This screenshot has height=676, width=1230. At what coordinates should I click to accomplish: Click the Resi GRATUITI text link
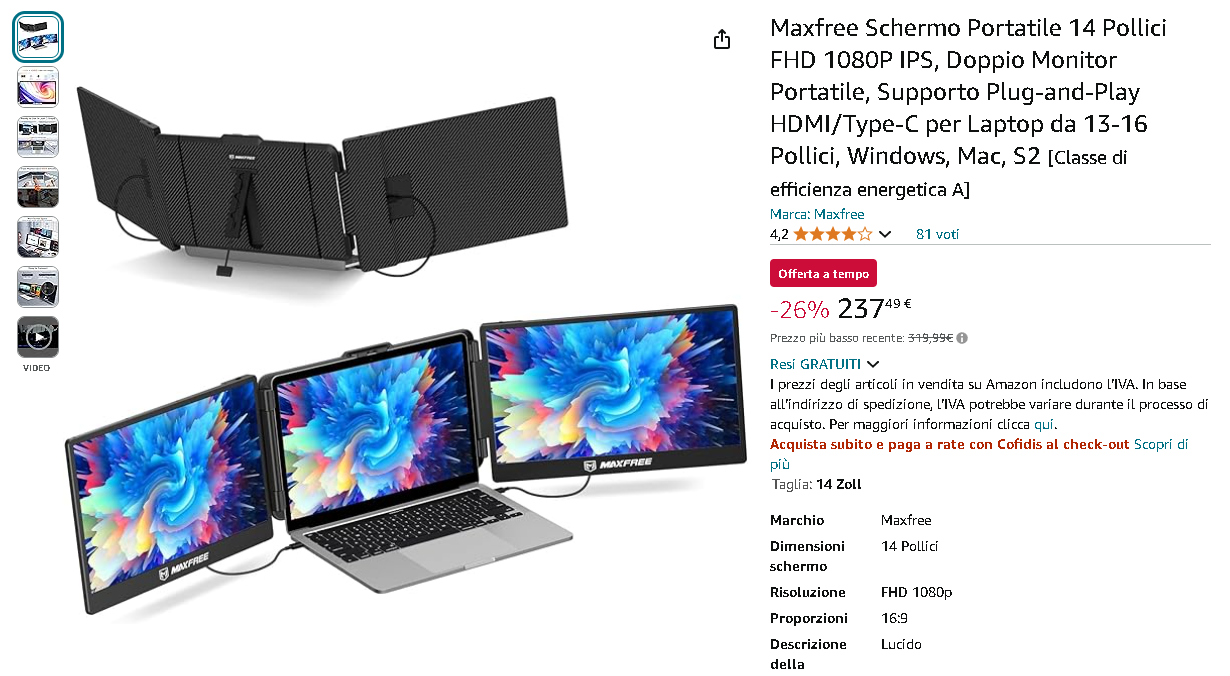pyautogui.click(x=815, y=364)
